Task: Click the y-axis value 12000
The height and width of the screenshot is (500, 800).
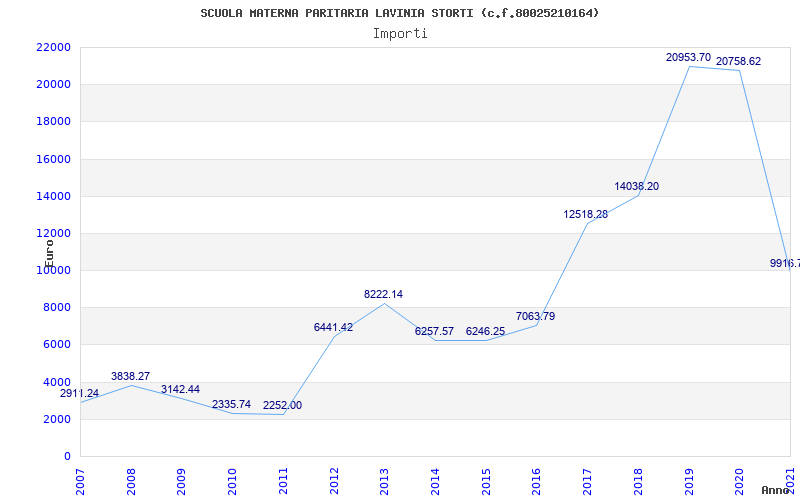Action: click(53, 233)
